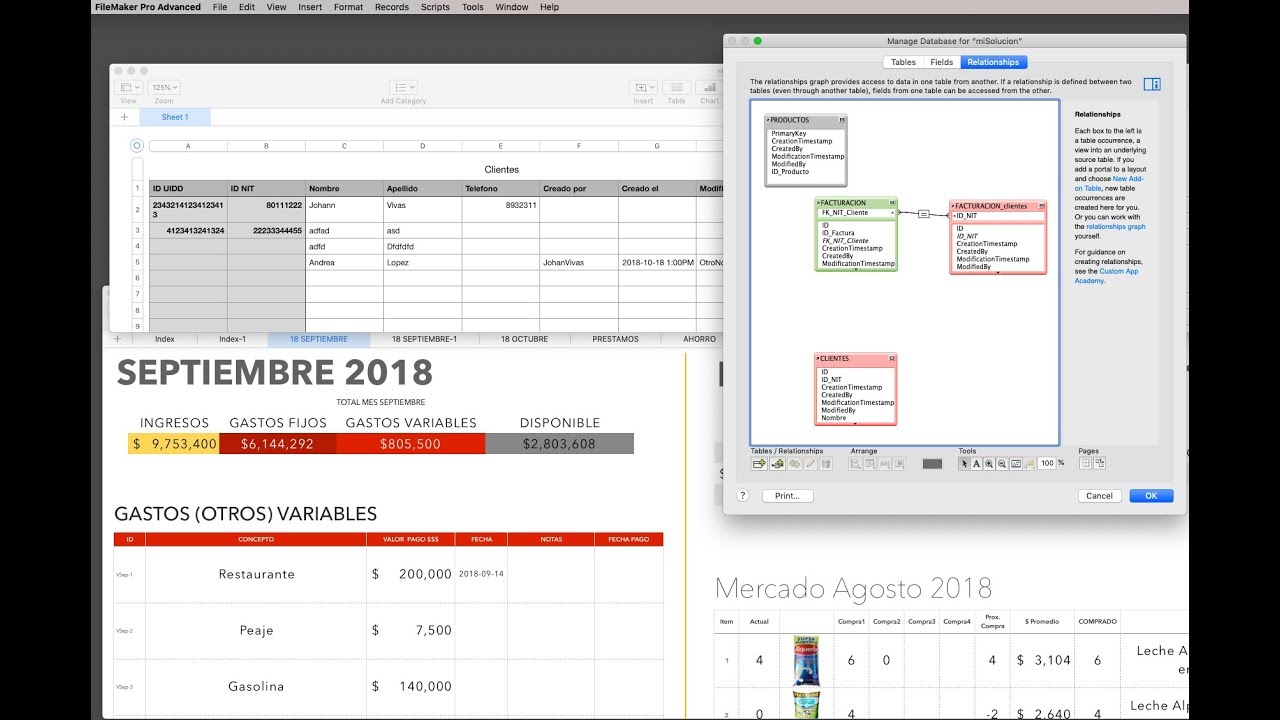
Task: Select the zoom out magnifier tool
Action: (x=1002, y=464)
